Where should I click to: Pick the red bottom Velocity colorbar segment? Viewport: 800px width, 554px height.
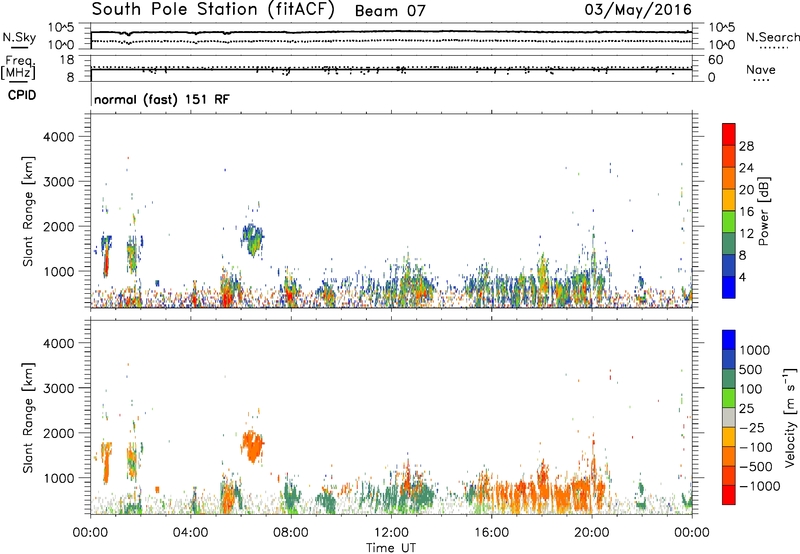tap(729, 495)
